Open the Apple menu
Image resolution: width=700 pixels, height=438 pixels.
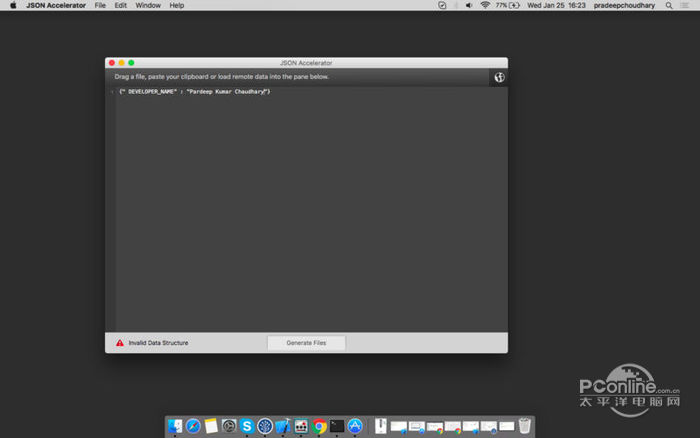click(13, 5)
